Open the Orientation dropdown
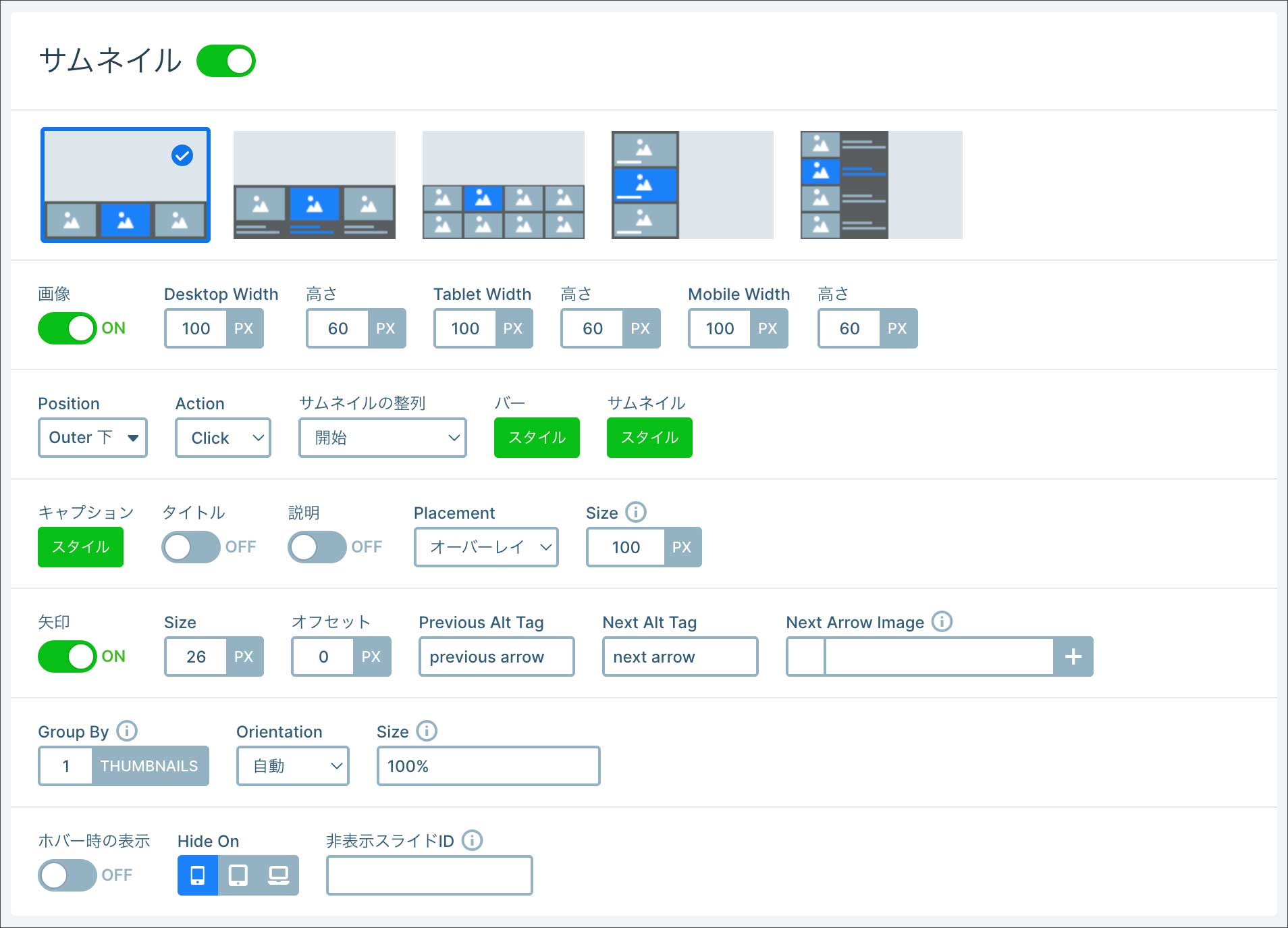The width and height of the screenshot is (1288, 928). [292, 766]
